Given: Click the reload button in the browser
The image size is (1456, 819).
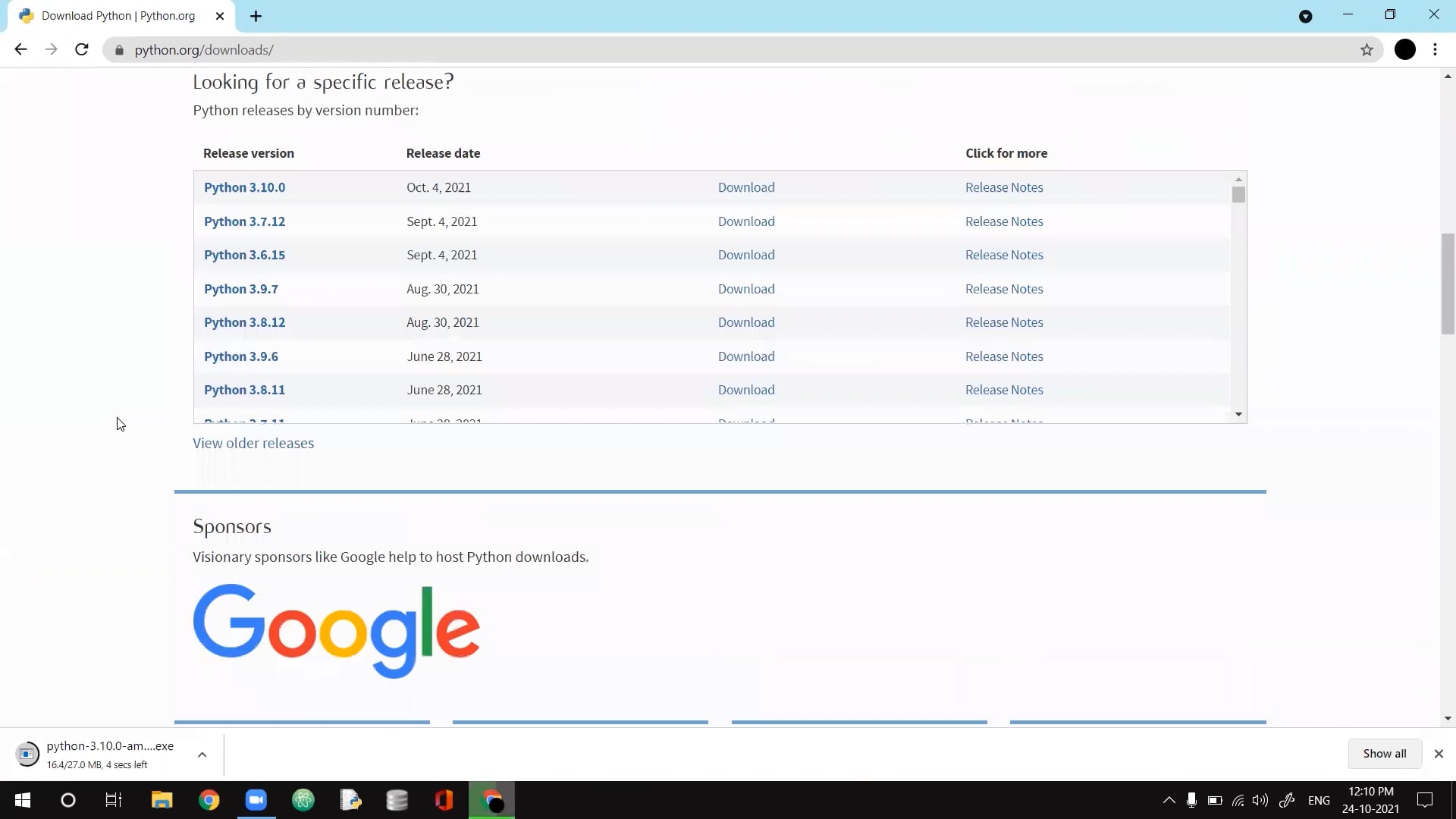Looking at the screenshot, I should (x=81, y=49).
